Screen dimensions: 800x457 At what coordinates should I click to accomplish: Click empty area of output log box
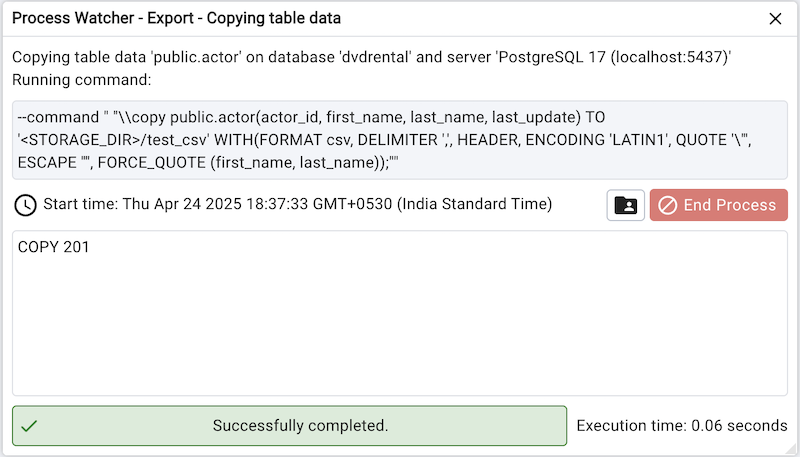click(x=400, y=330)
